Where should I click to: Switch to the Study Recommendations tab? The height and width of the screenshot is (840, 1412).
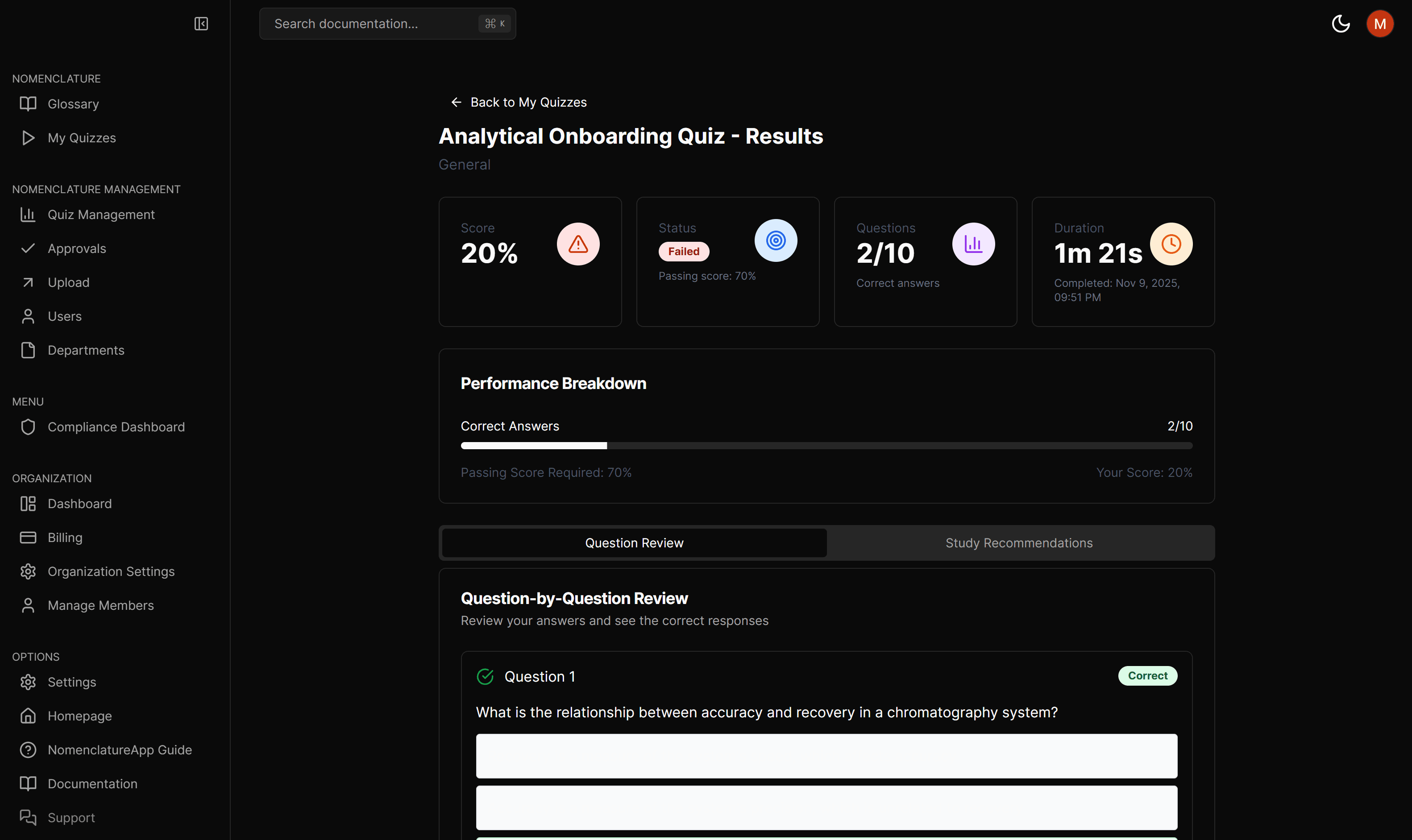click(x=1018, y=542)
